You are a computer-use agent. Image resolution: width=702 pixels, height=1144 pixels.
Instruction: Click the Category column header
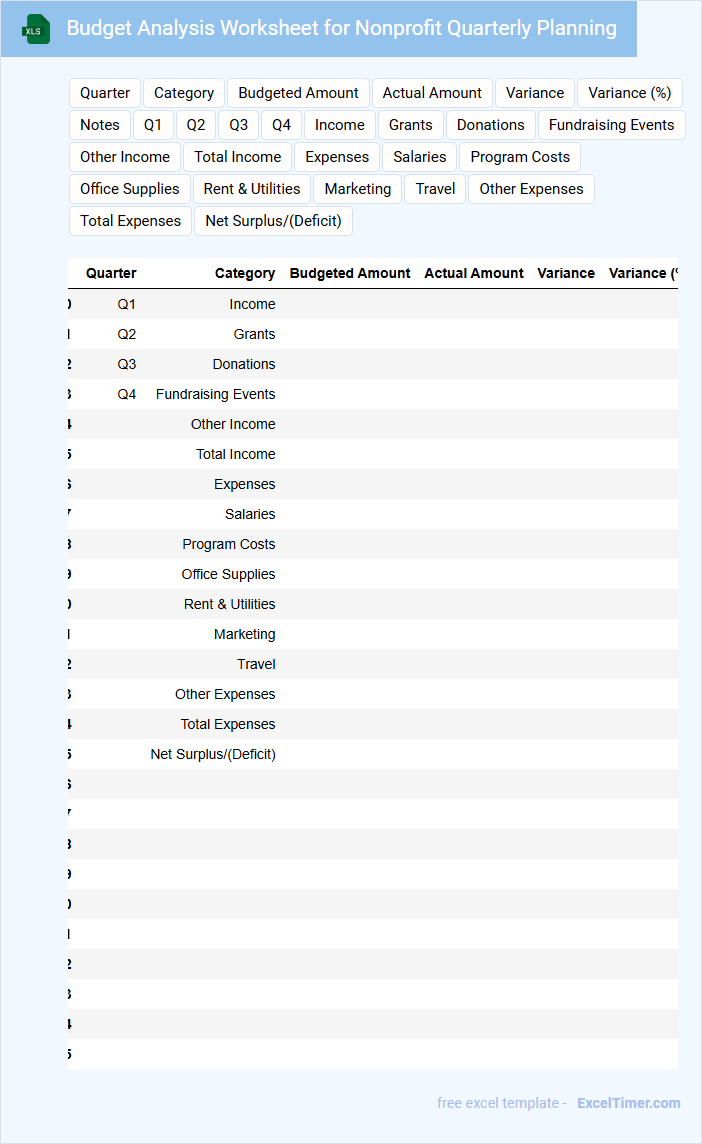click(x=244, y=273)
